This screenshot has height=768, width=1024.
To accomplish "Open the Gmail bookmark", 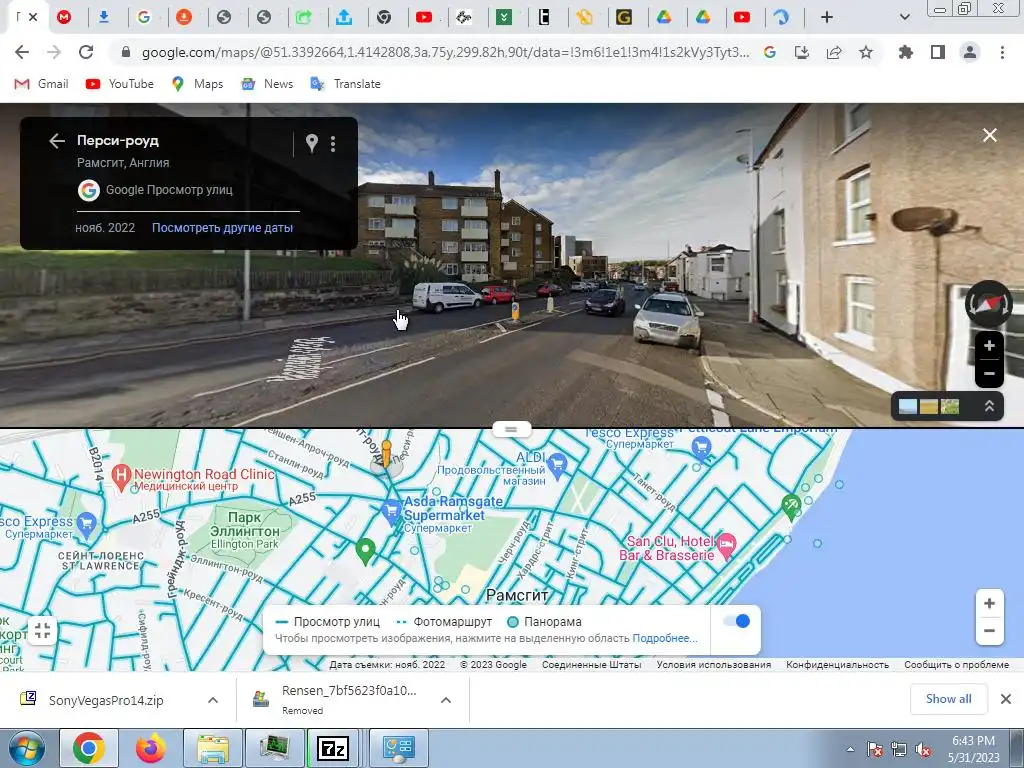I will (x=42, y=84).
